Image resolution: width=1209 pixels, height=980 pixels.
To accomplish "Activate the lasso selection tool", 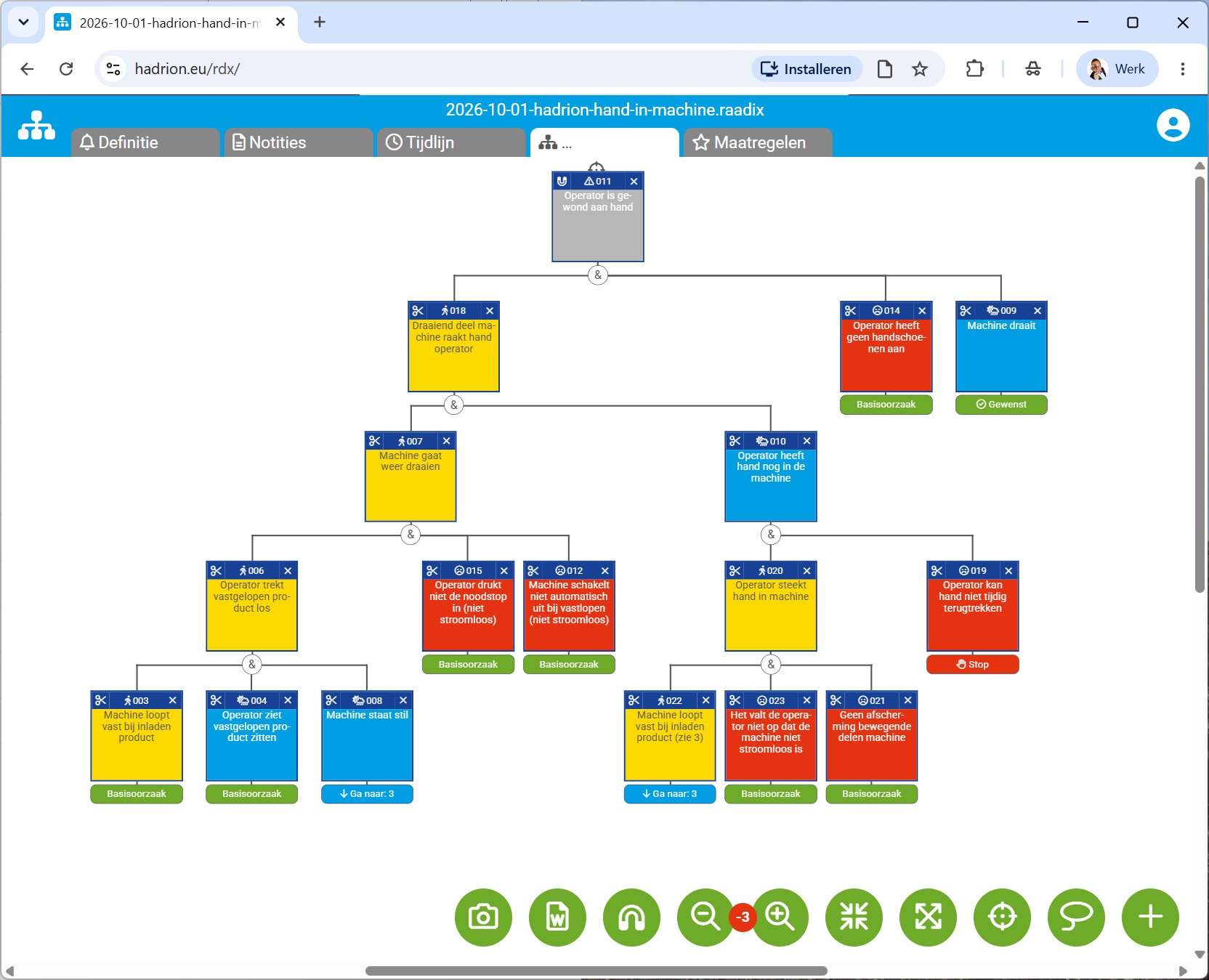I will coord(1076,917).
